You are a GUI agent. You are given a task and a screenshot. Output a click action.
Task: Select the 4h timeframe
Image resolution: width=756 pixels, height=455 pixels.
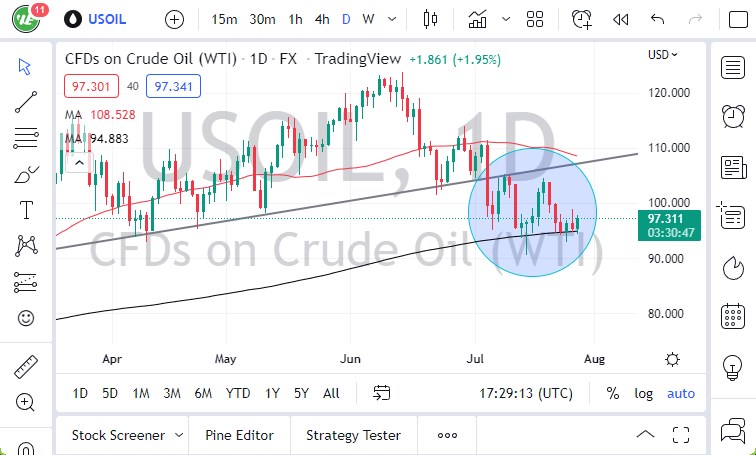[x=322, y=19]
